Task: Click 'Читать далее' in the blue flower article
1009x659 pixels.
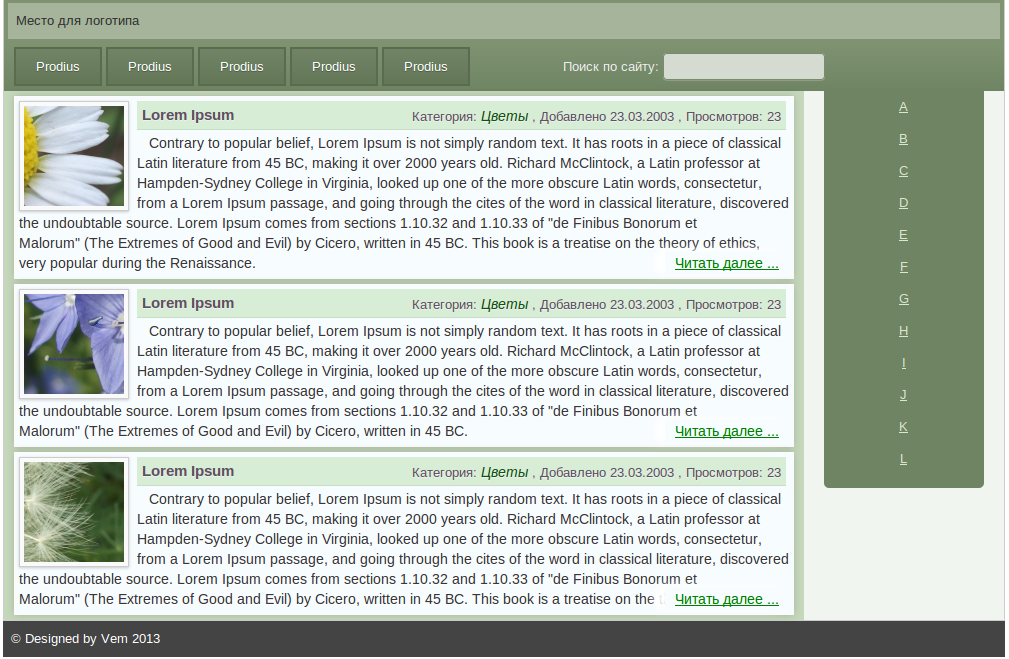Action: pos(727,431)
